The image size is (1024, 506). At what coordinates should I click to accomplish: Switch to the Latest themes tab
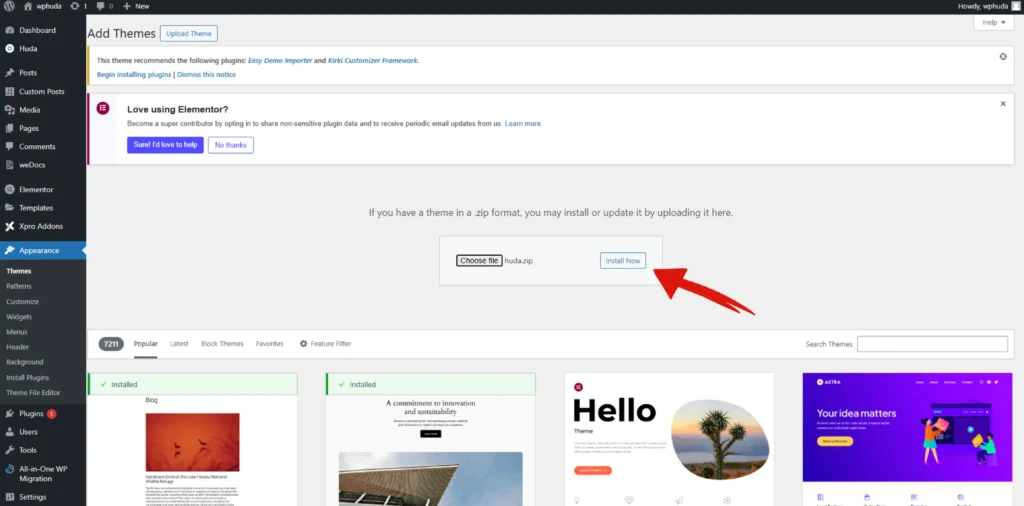tap(179, 343)
